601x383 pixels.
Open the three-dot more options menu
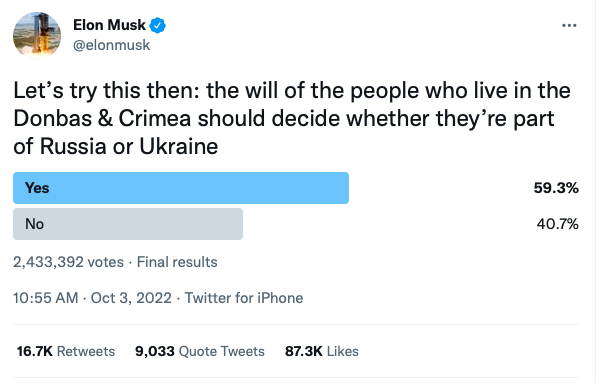point(569,26)
